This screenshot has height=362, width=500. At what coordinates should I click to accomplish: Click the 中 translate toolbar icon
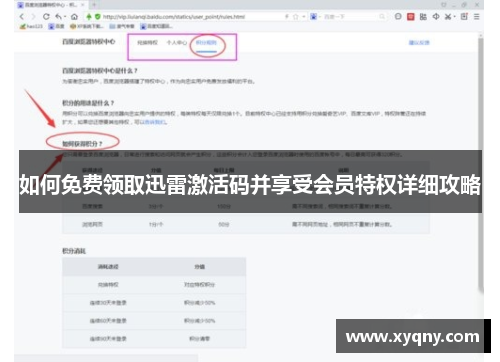pos(436,16)
